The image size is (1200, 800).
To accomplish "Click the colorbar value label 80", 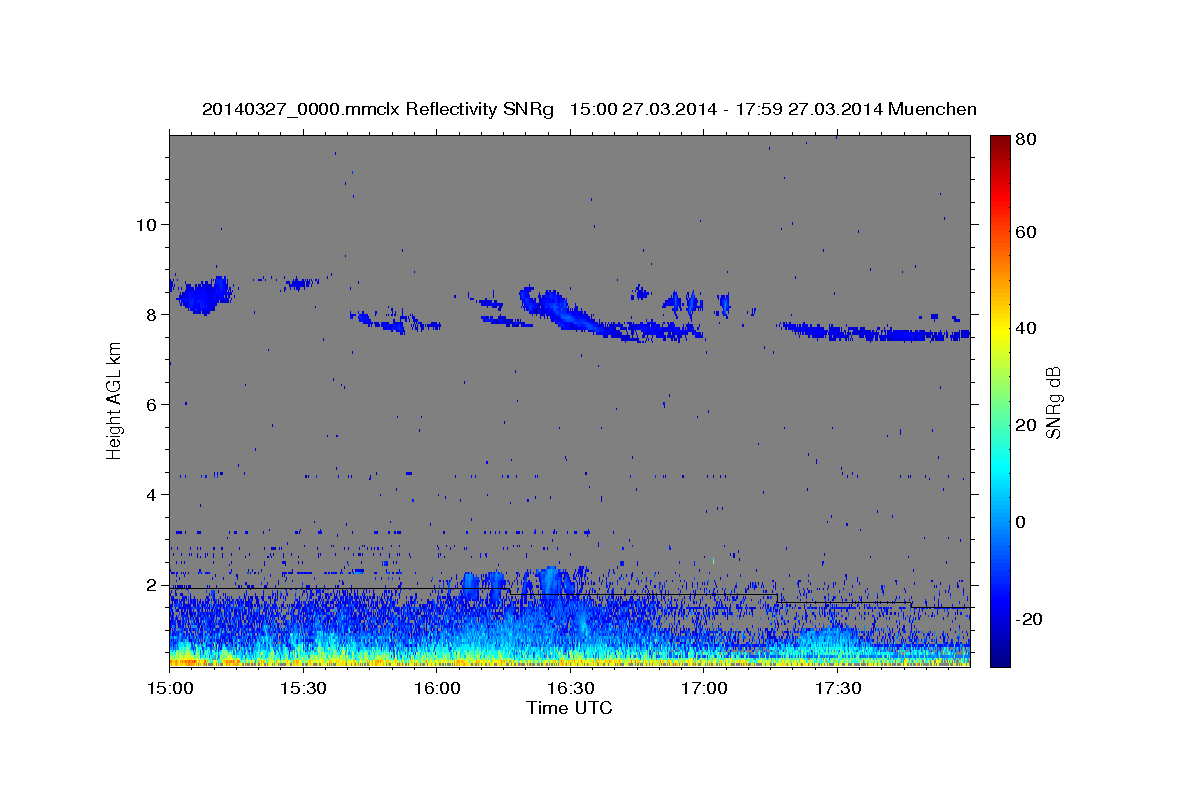I will pyautogui.click(x=1026, y=139).
